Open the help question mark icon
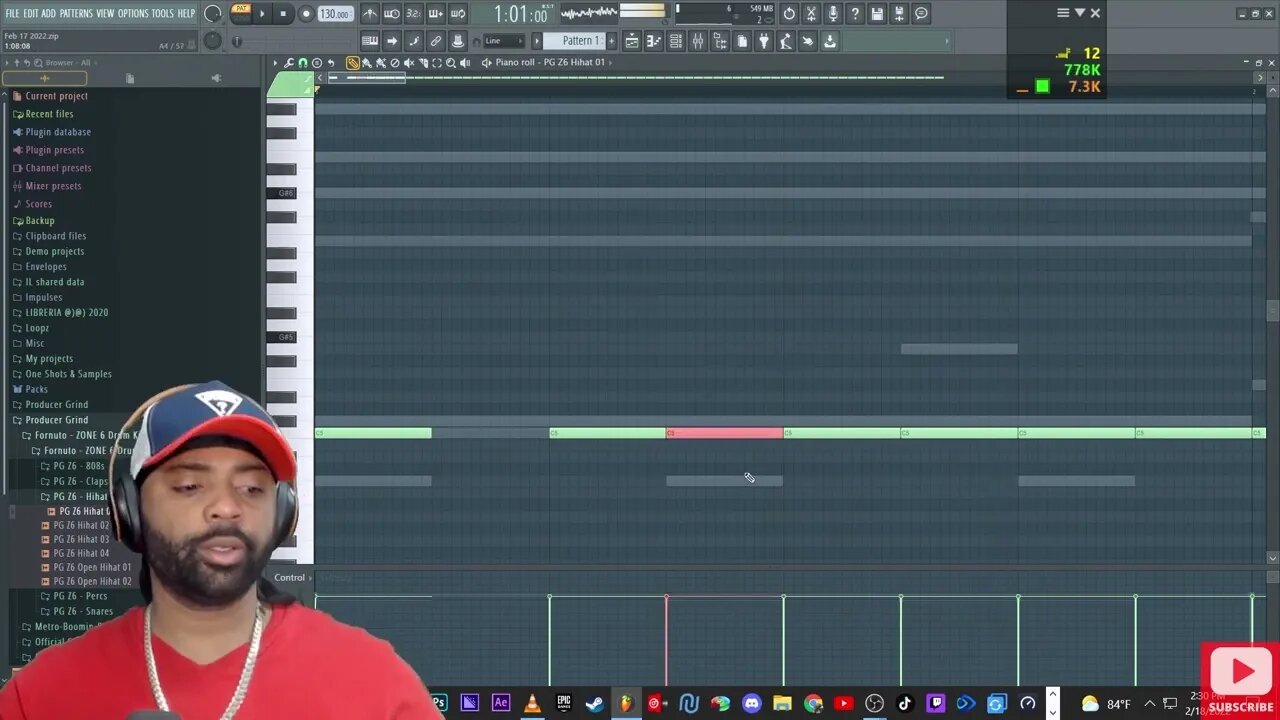Viewport: 1280px width, 720px height. pyautogui.click(x=855, y=14)
